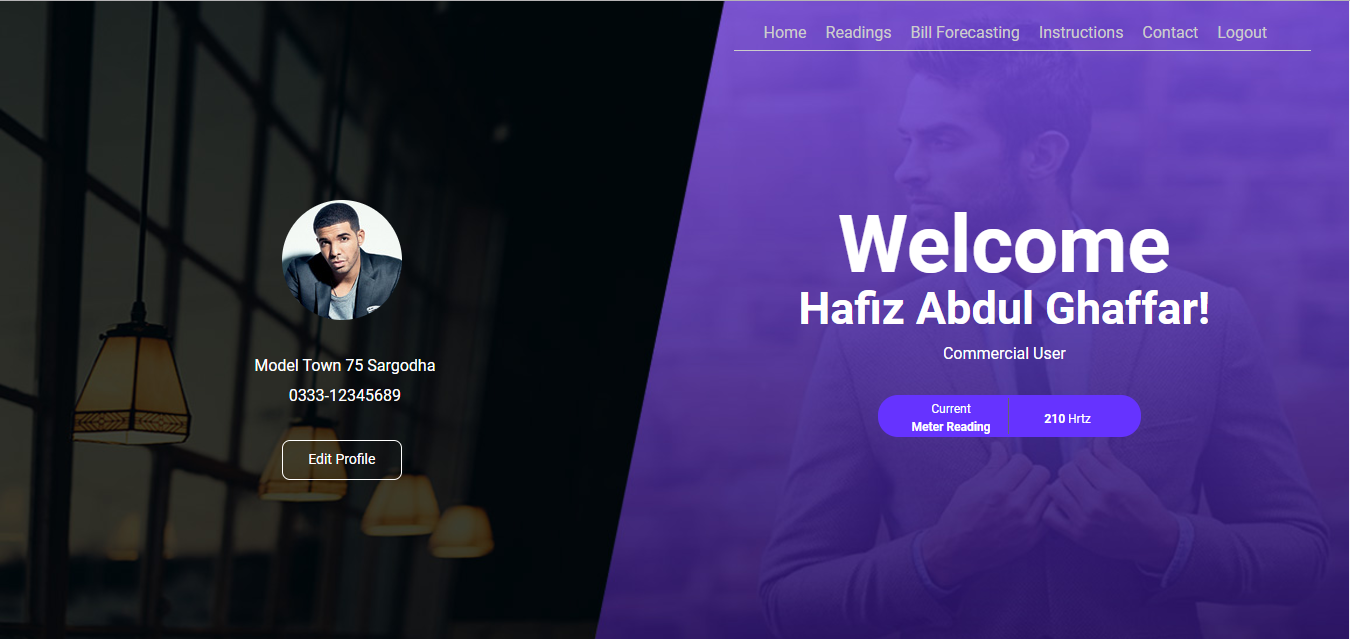1350x639 pixels.
Task: Click the Commercial User label
Action: tap(1004, 354)
